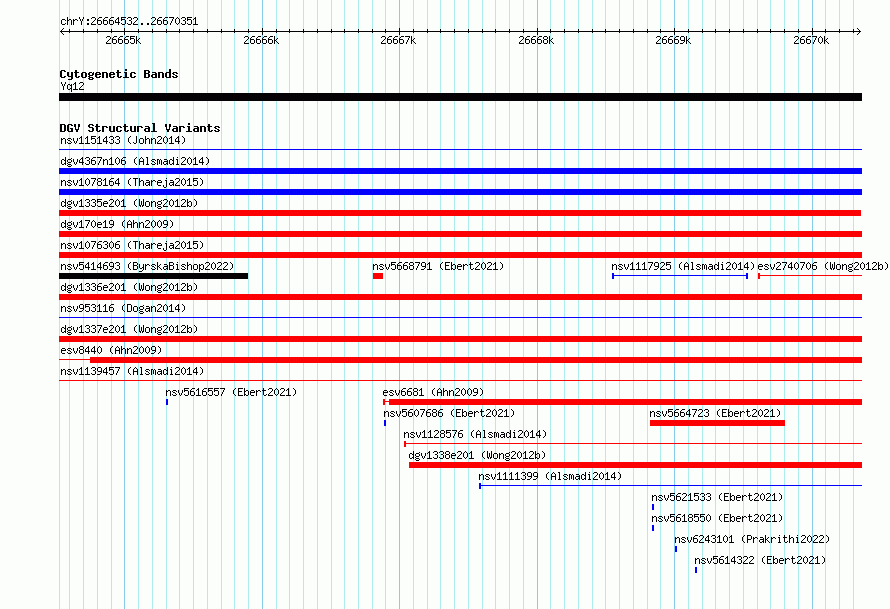Click the 26670k ruler tick label
Viewport: 890px width, 609px height.
(811, 40)
